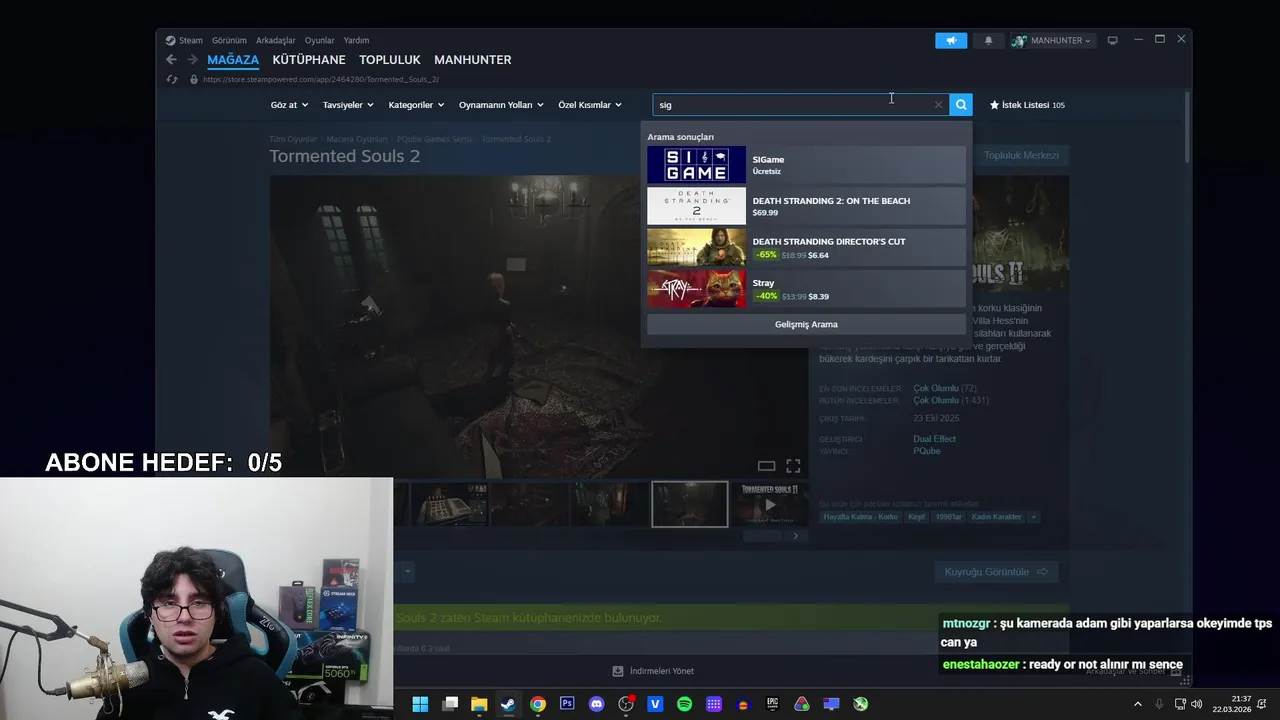Screen dimensions: 1280x720
Task: Clear the search field with the X
Action: click(x=938, y=105)
